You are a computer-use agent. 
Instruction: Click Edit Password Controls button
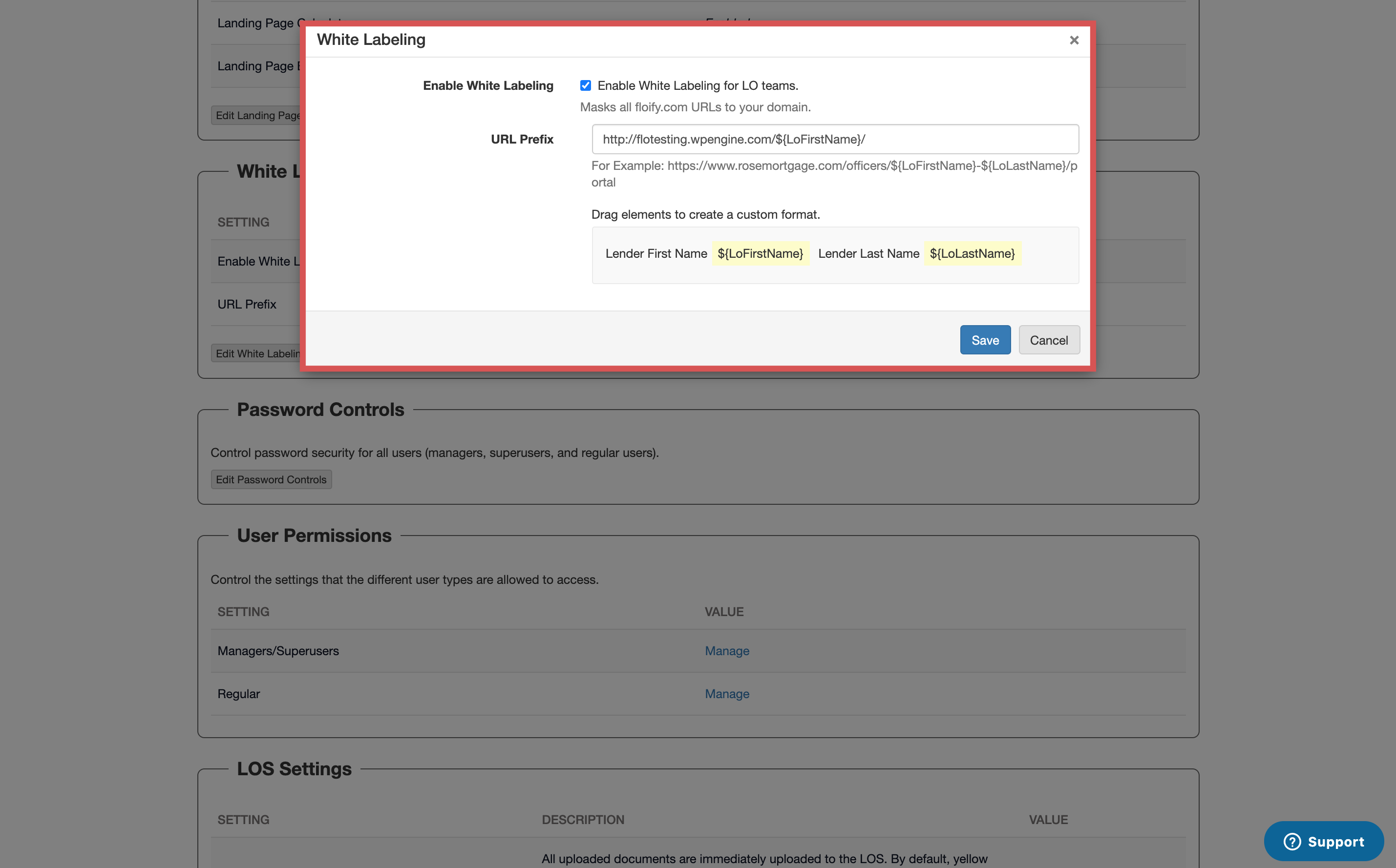271,479
